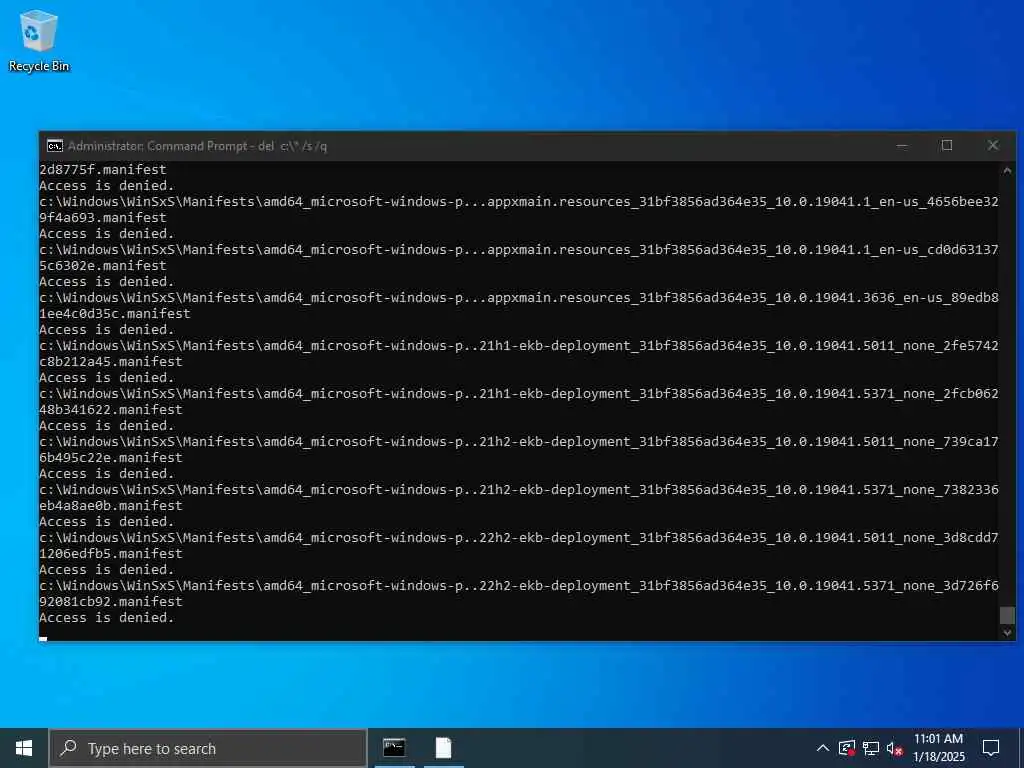Open the blank document taskbar icon
The image size is (1024, 768).
[443, 748]
